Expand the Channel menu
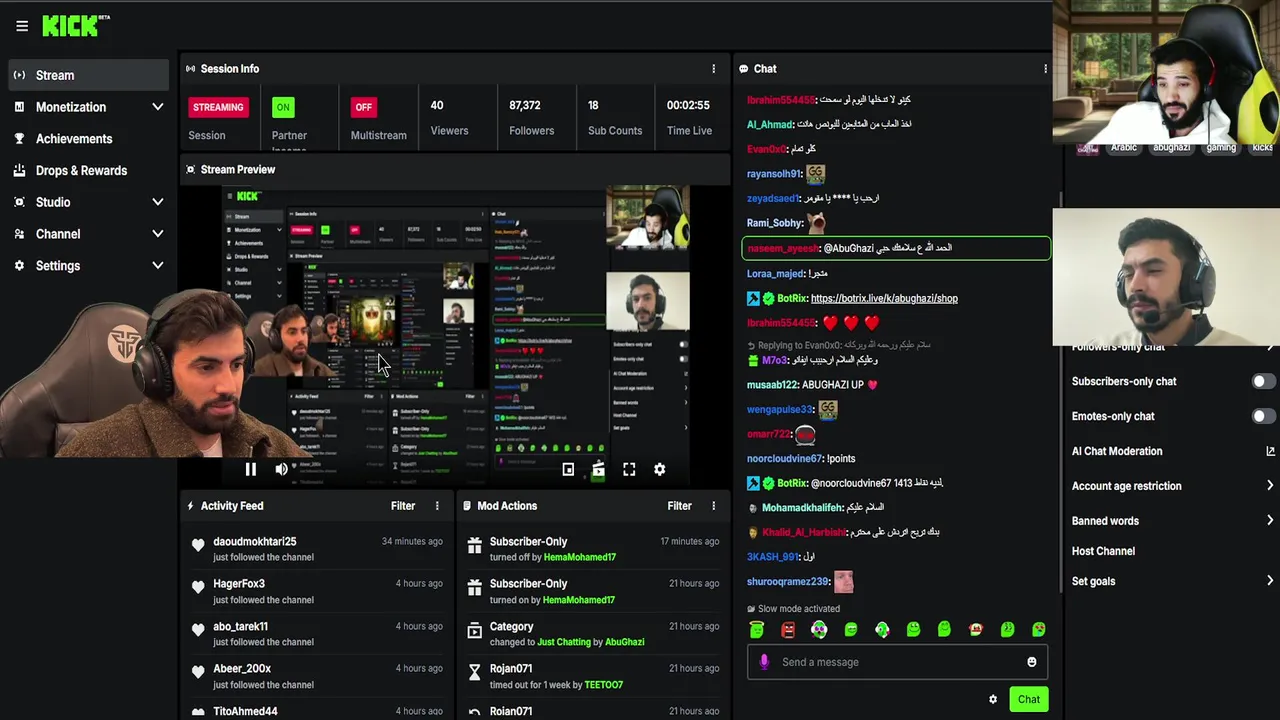Image resolution: width=1280 pixels, height=720 pixels. click(x=89, y=234)
